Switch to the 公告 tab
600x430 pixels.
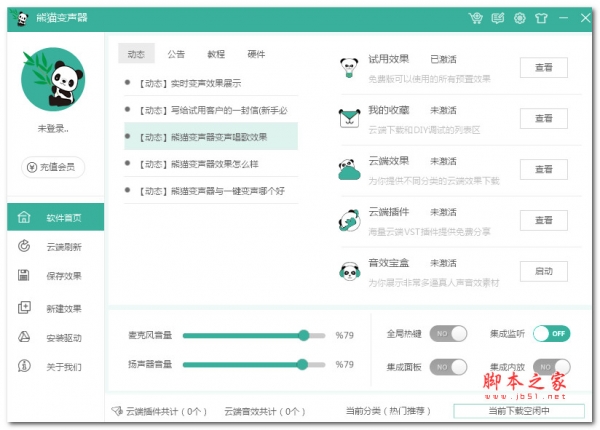point(176,54)
